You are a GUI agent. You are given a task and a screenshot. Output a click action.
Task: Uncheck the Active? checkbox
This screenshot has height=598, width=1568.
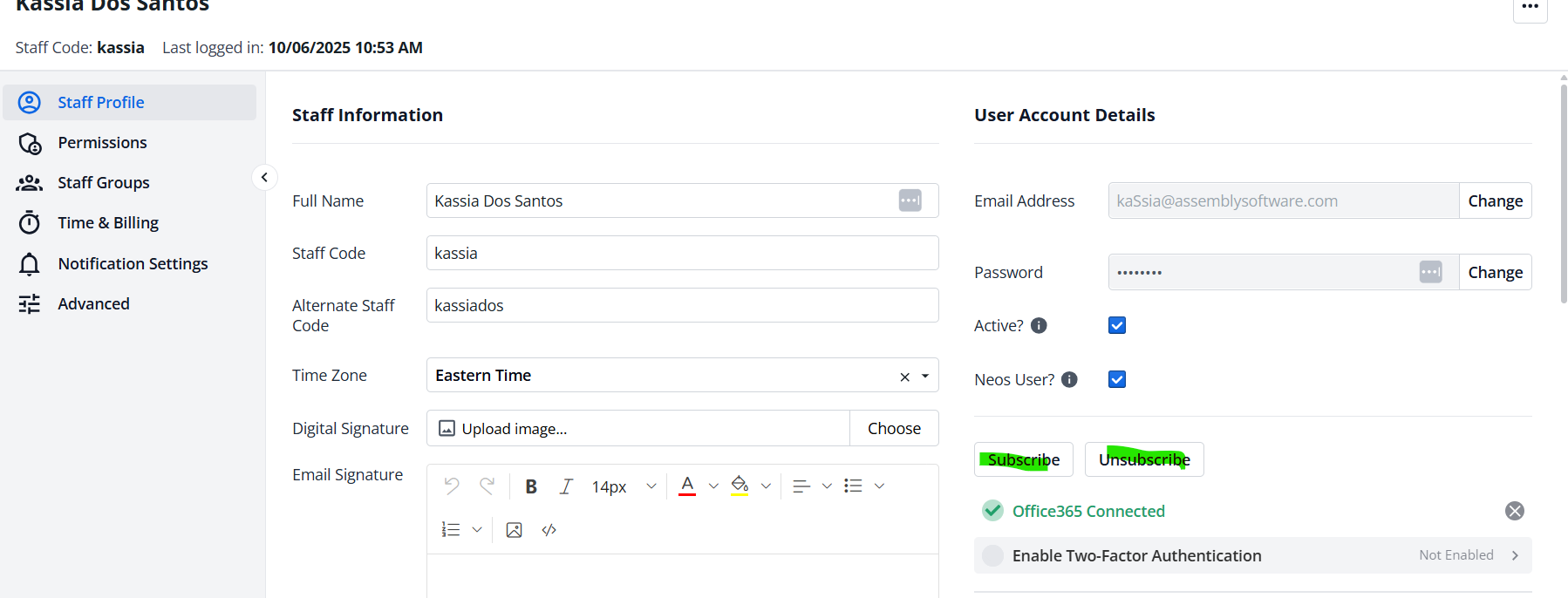pyautogui.click(x=1116, y=324)
